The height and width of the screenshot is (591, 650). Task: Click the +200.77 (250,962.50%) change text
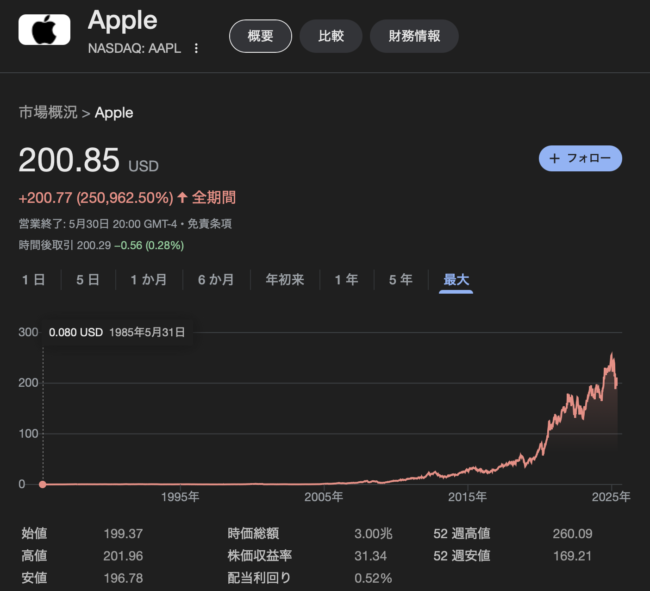[96, 198]
